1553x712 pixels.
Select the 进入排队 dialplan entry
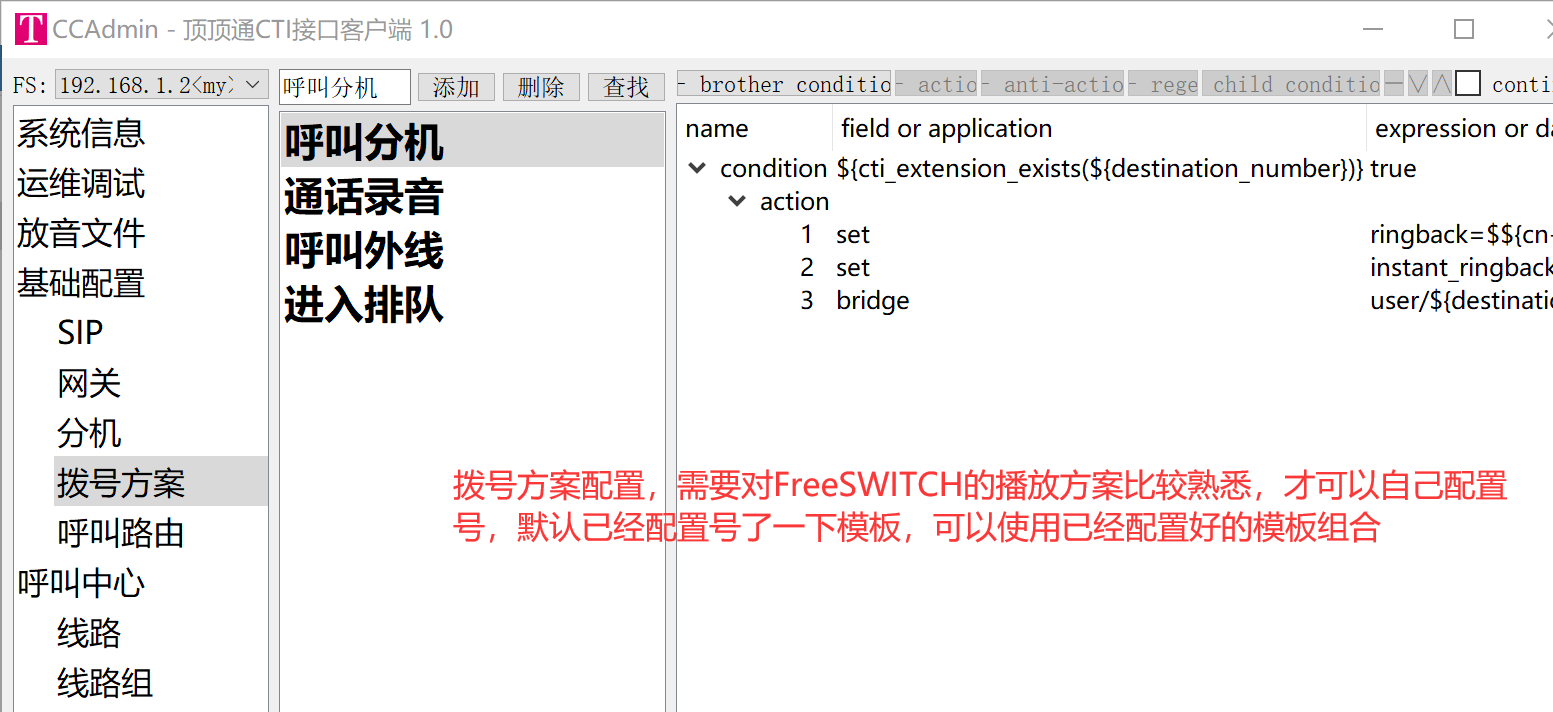point(363,304)
